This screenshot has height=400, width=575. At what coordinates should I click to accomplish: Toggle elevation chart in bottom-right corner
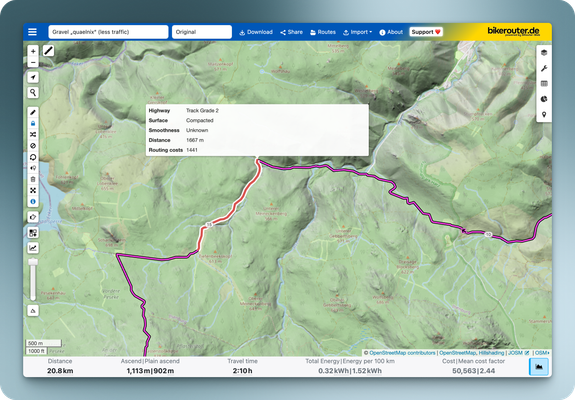point(539,366)
